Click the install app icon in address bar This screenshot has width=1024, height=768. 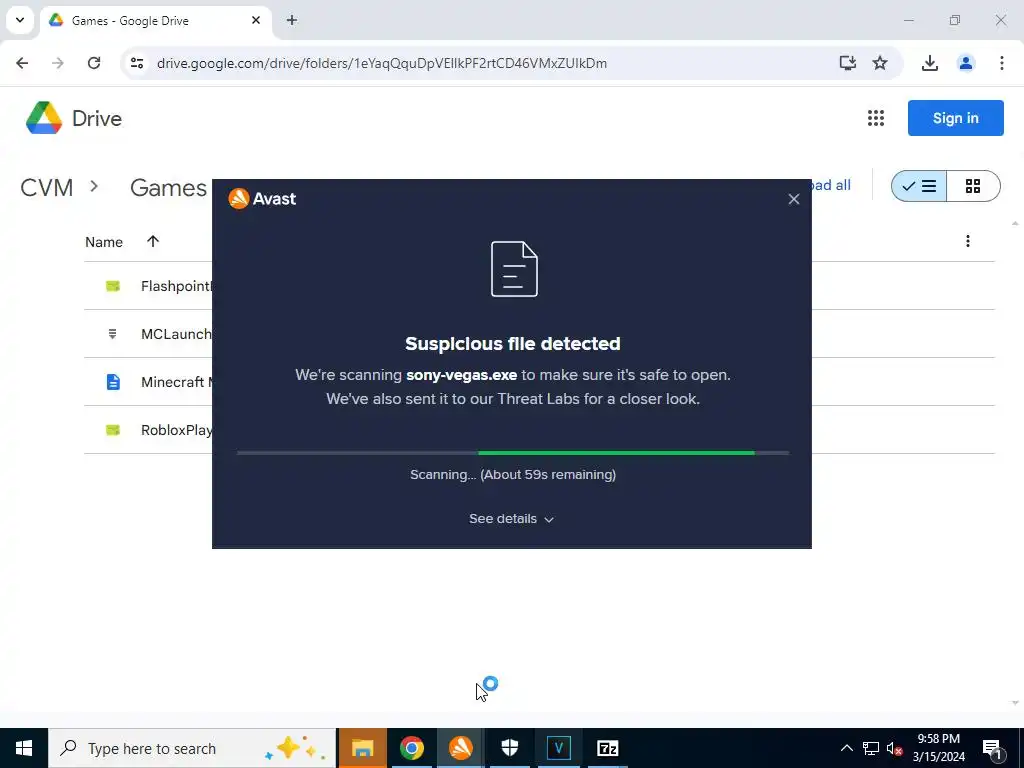[848, 63]
